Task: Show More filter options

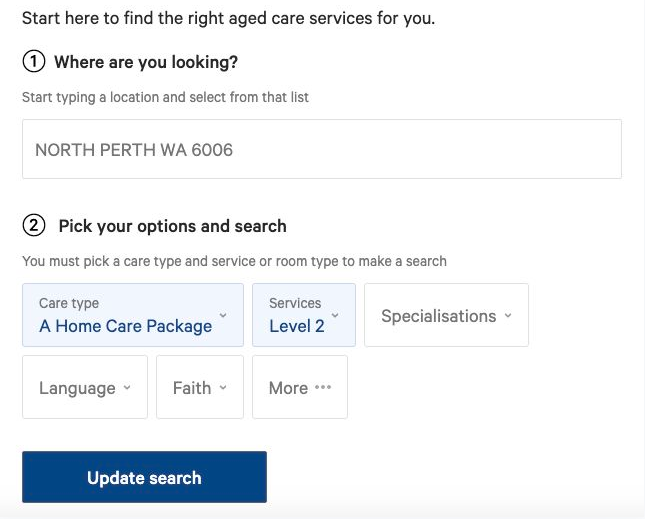Action: coord(299,387)
